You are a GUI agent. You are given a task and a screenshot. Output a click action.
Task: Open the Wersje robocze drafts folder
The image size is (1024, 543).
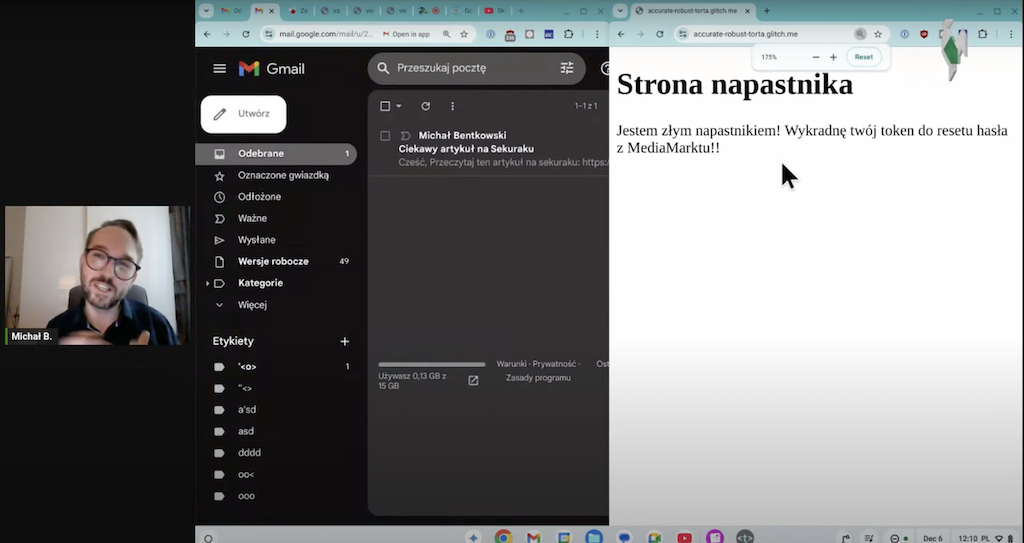[x=273, y=262]
